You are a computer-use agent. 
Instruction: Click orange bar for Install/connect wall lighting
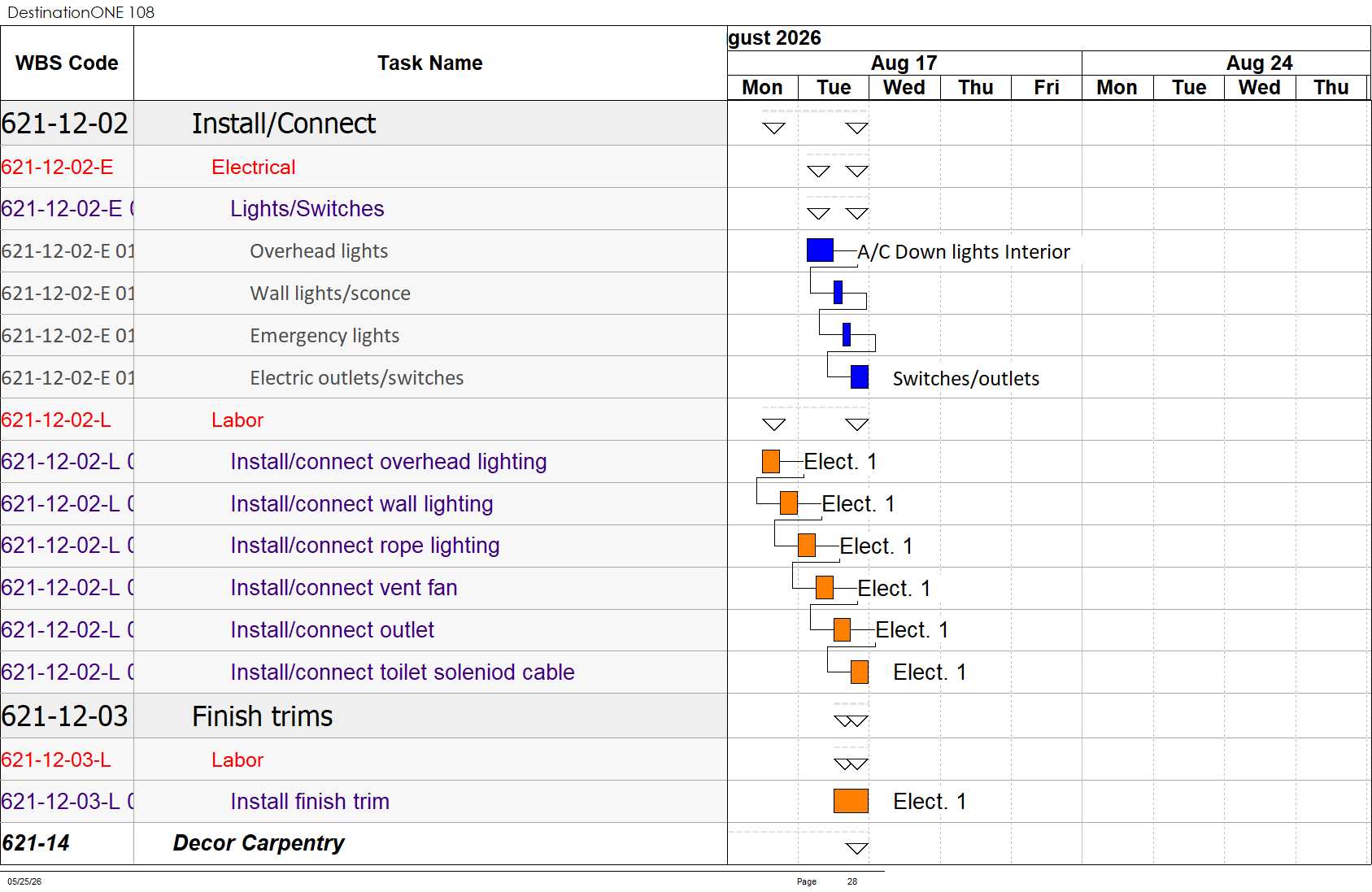789,503
